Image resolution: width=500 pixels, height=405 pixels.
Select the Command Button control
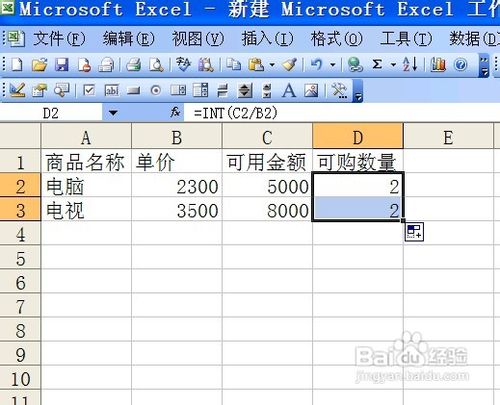coord(133,90)
